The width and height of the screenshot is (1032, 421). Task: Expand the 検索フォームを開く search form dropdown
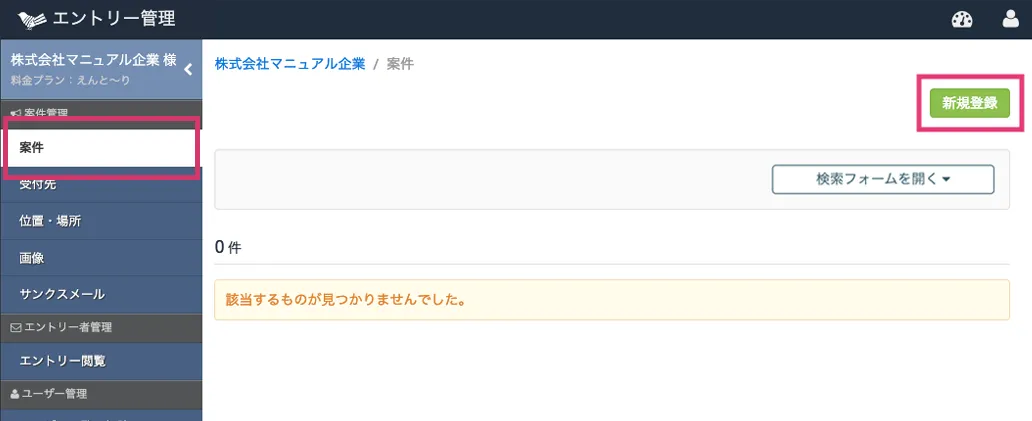pos(882,179)
